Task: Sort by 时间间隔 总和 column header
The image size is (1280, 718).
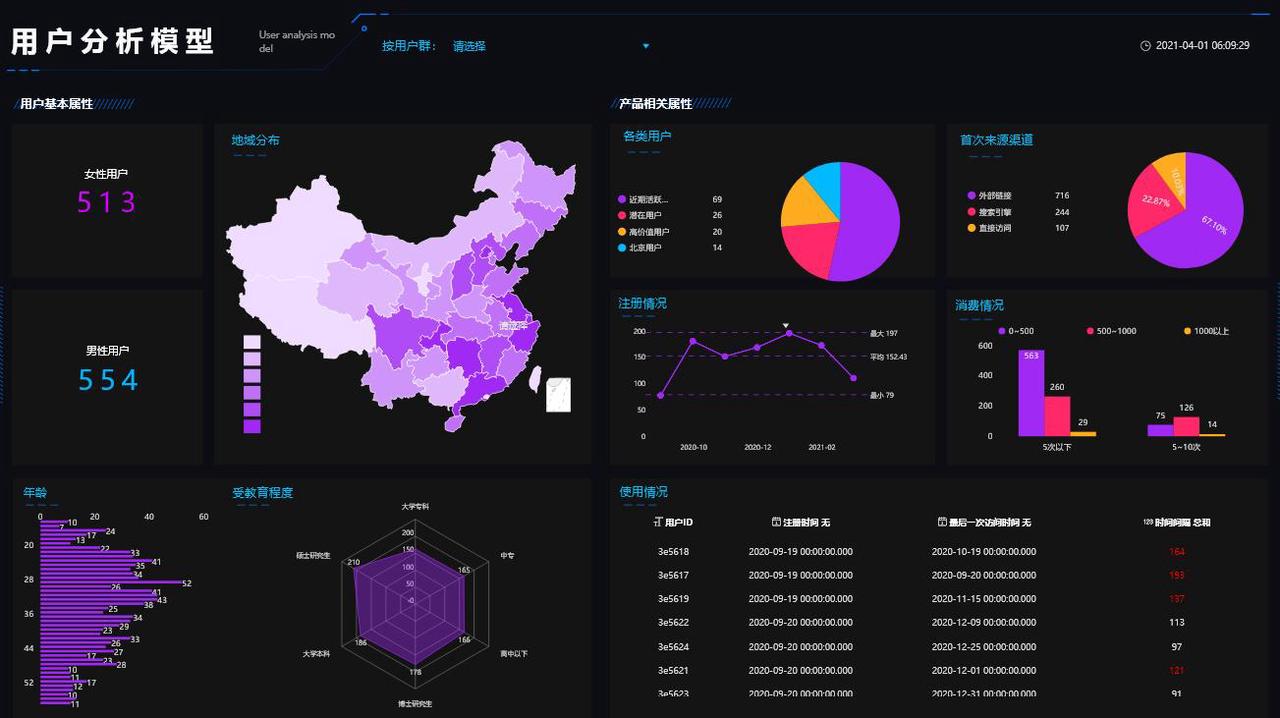Action: click(1177, 522)
